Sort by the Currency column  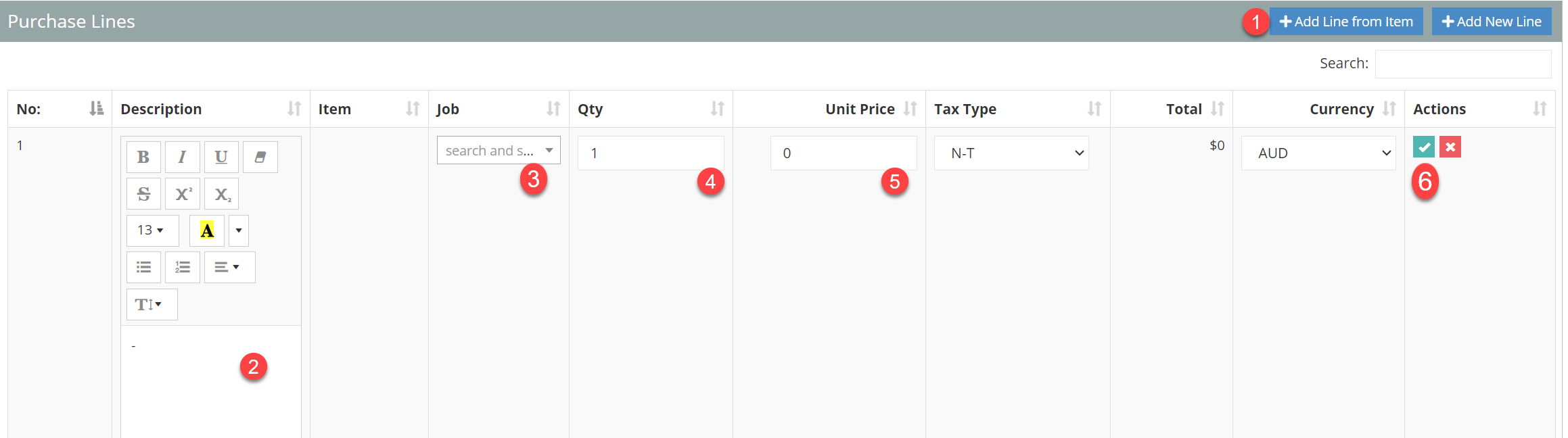(1319, 109)
